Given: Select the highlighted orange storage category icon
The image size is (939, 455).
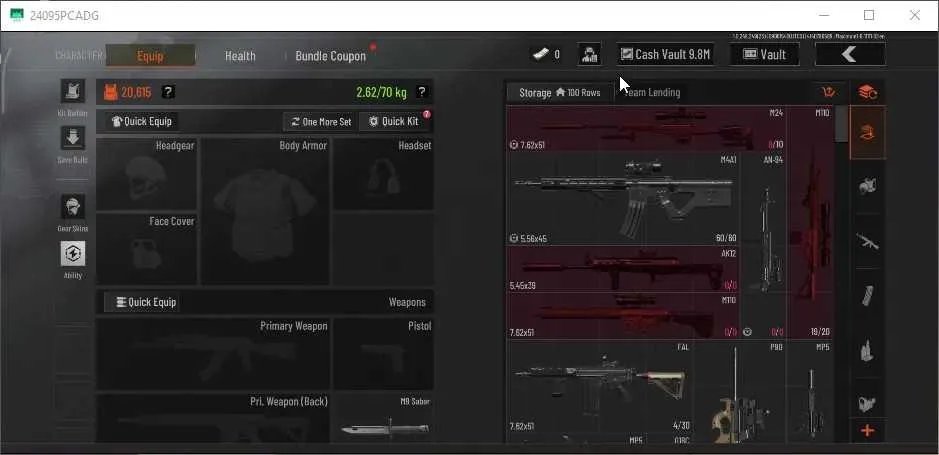Looking at the screenshot, I should [868, 133].
